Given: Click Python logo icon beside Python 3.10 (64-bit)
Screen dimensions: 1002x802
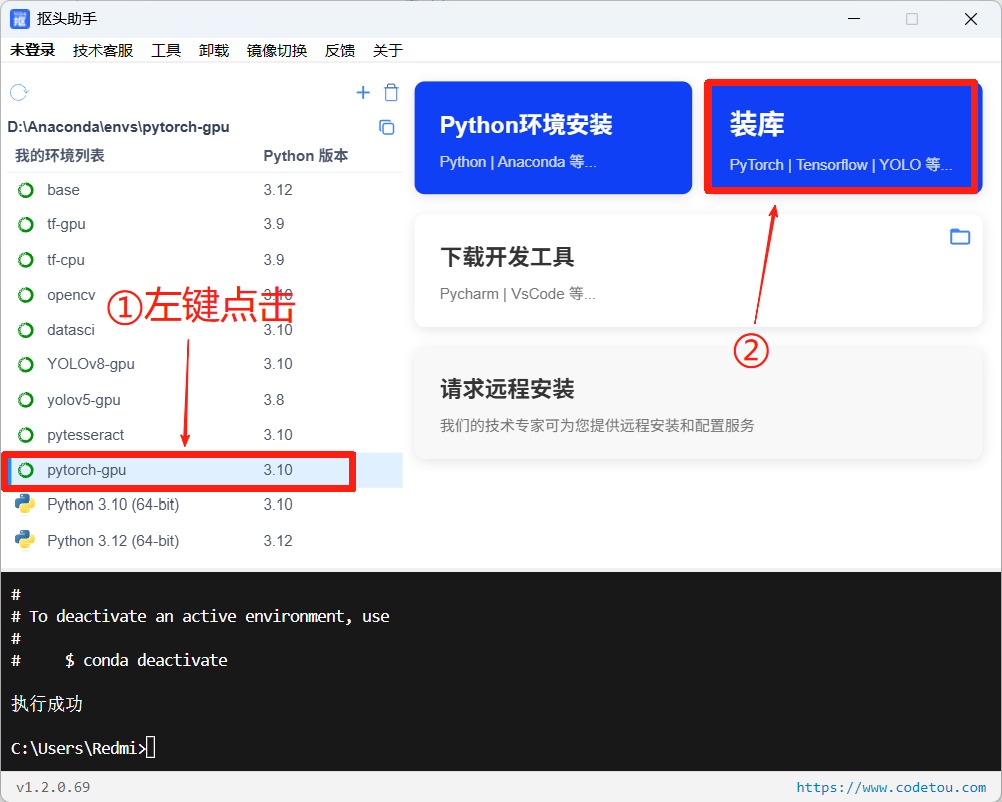Looking at the screenshot, I should coord(25,504).
